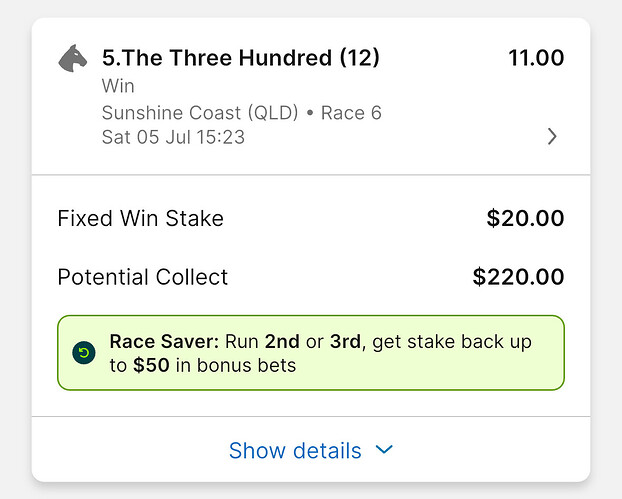This screenshot has width=622, height=499.
Task: Click the Show details link
Action: [x=295, y=451]
